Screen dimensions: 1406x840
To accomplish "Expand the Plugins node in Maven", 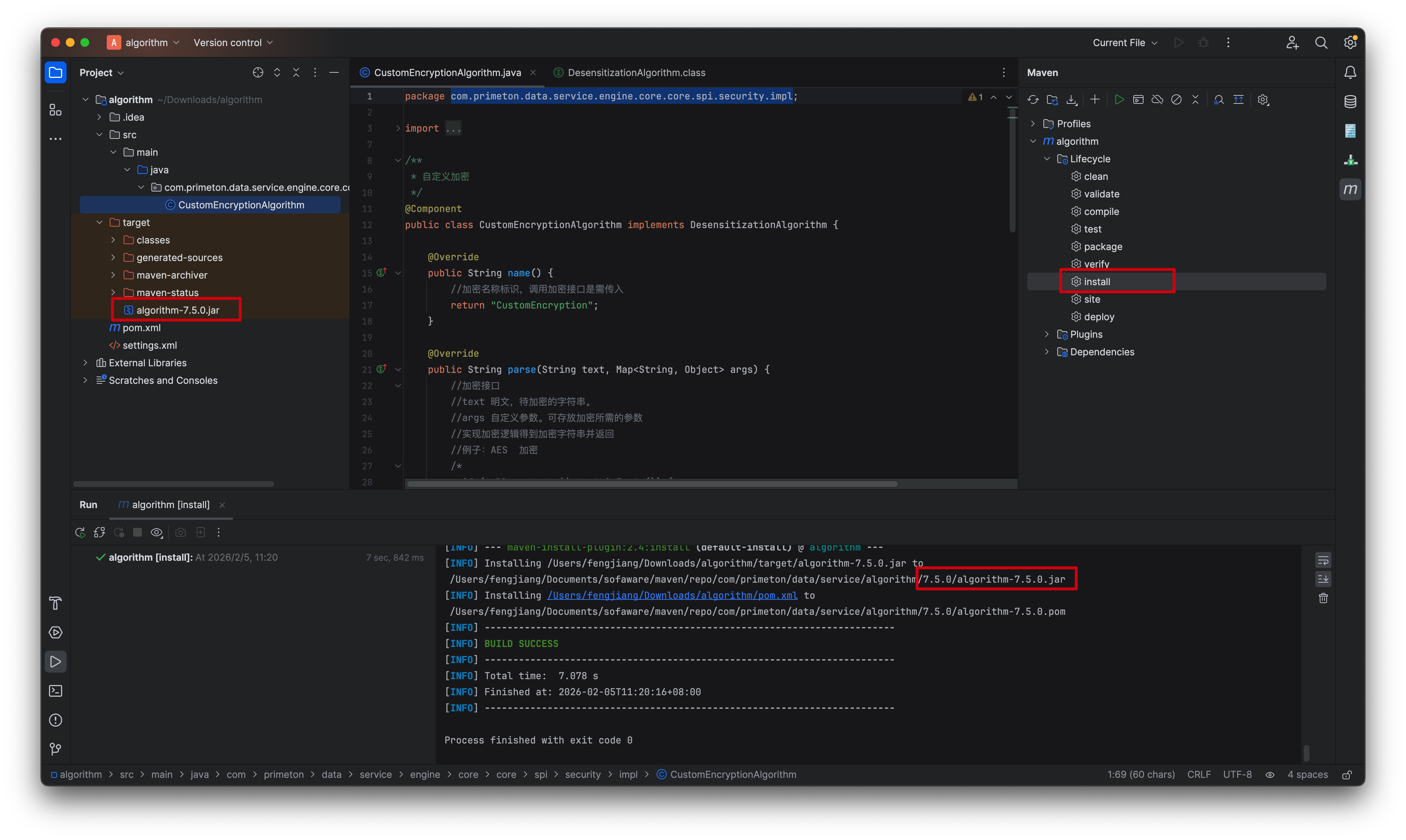I will [1047, 334].
